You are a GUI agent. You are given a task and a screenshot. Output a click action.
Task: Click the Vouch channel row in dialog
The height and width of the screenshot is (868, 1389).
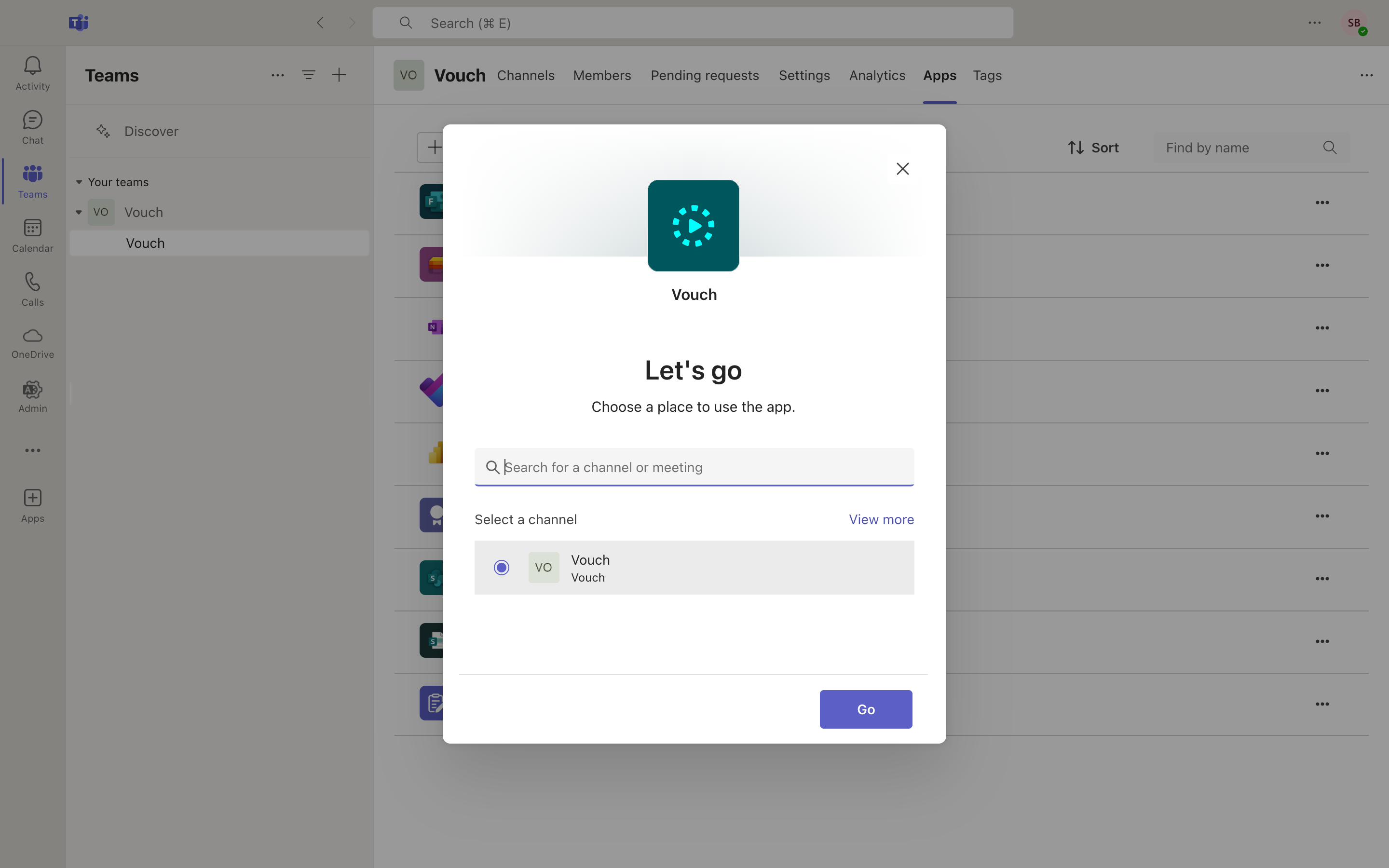click(x=694, y=568)
